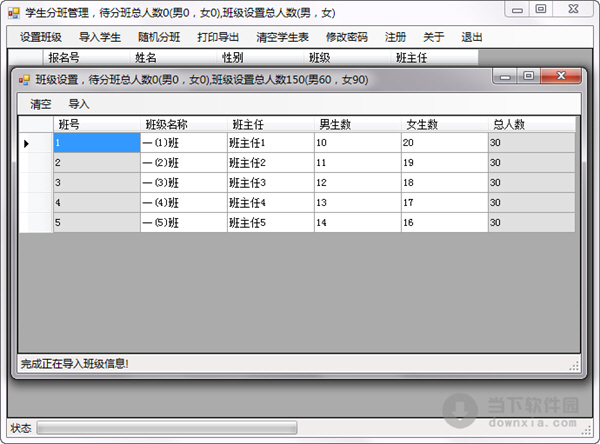The image size is (600, 444).
Task: Click 退出 to exit the application
Action: (x=472, y=37)
